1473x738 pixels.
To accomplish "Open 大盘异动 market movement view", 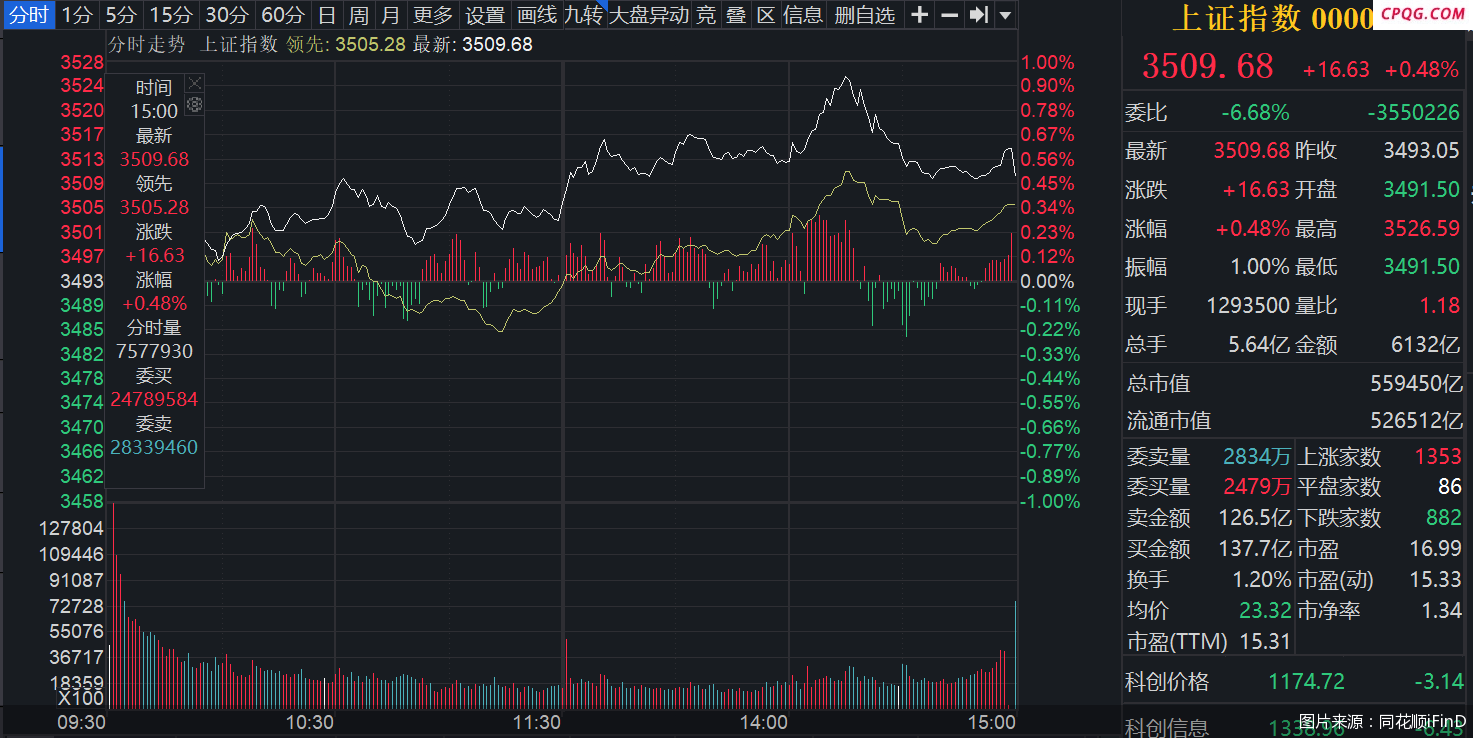I will click(649, 15).
